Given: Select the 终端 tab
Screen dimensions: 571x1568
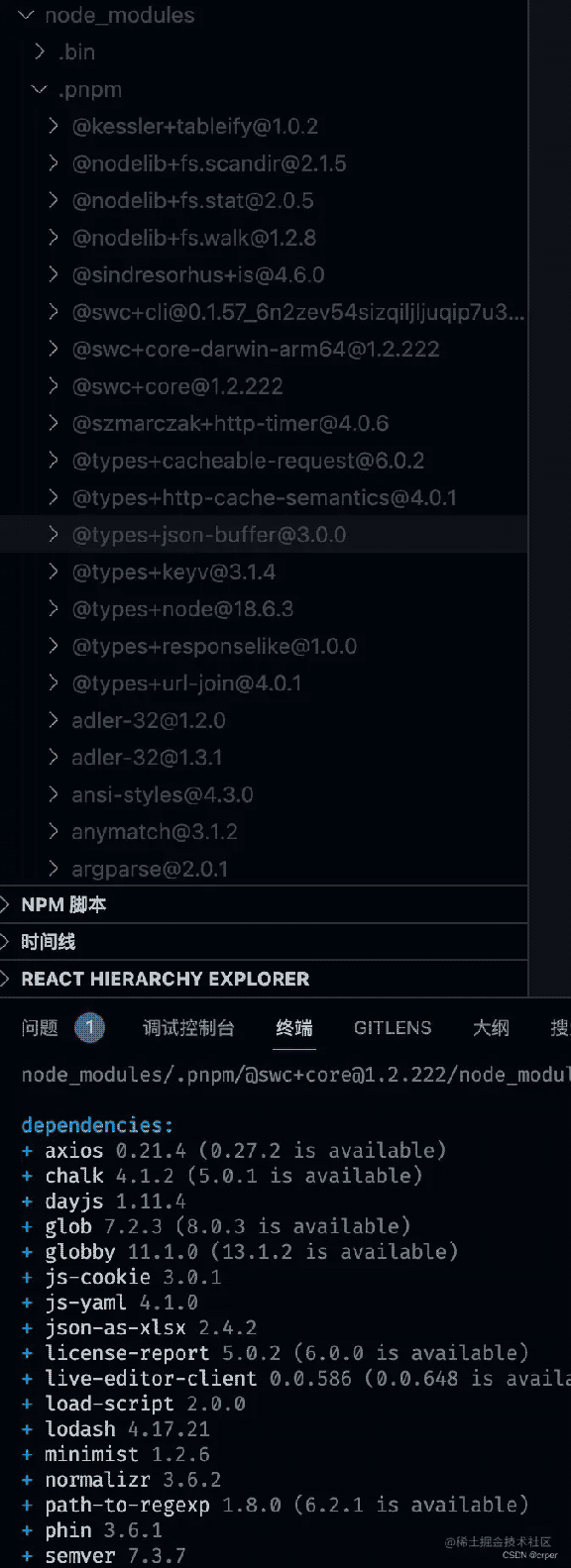Looking at the screenshot, I should coord(294,1027).
